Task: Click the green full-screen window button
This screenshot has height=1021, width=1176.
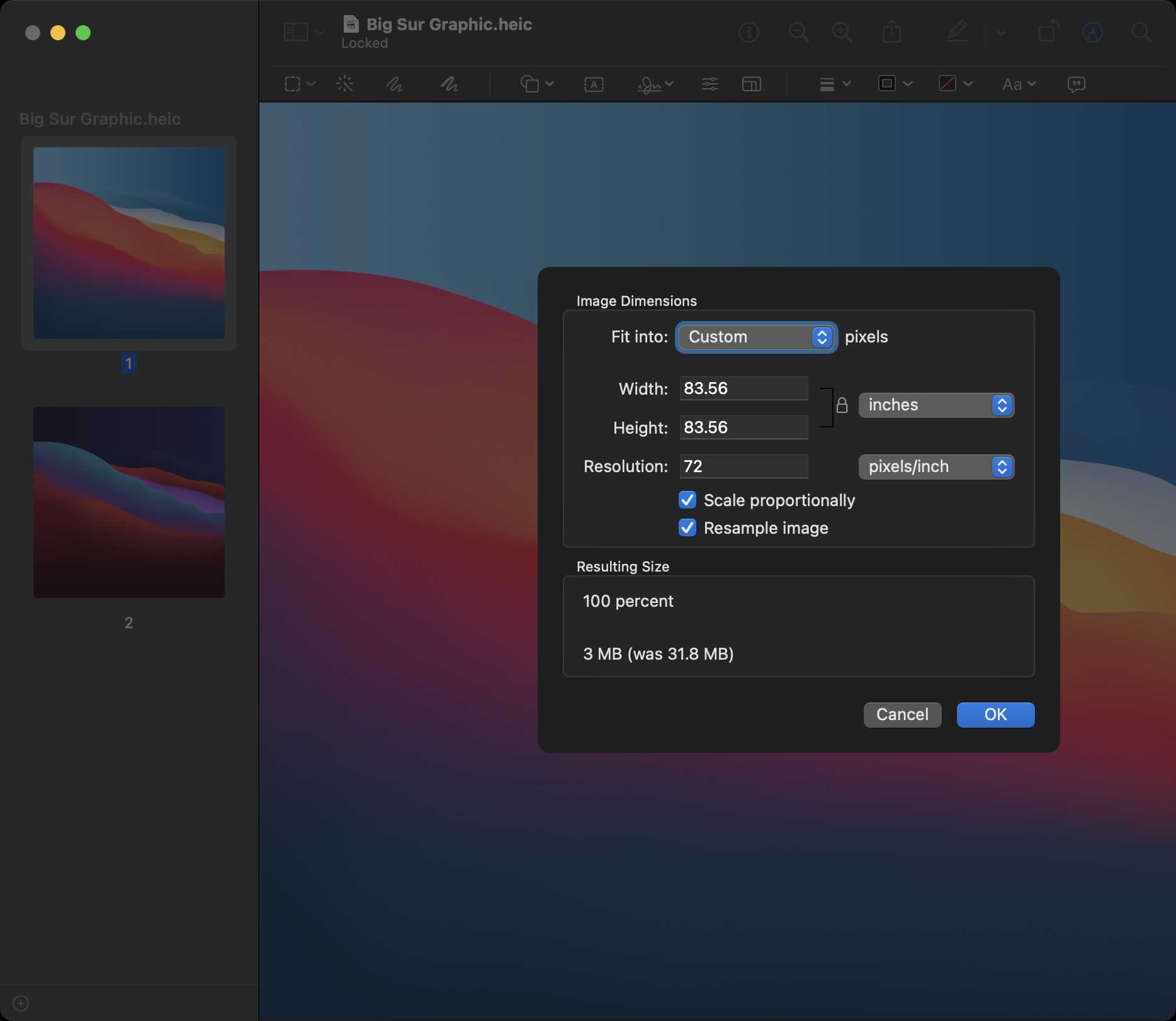Action: [83, 33]
